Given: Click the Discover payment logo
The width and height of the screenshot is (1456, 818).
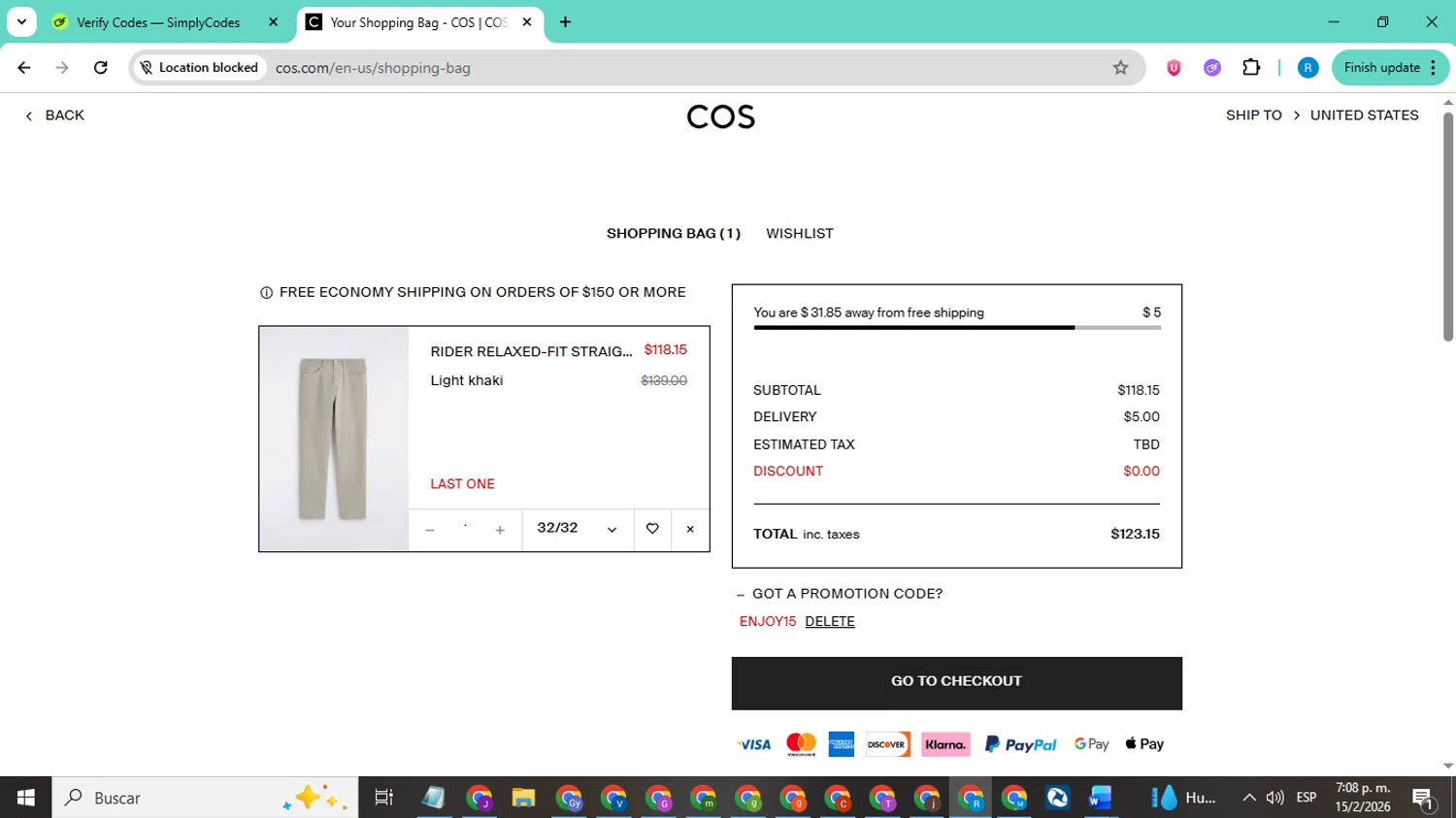Looking at the screenshot, I should [x=887, y=744].
